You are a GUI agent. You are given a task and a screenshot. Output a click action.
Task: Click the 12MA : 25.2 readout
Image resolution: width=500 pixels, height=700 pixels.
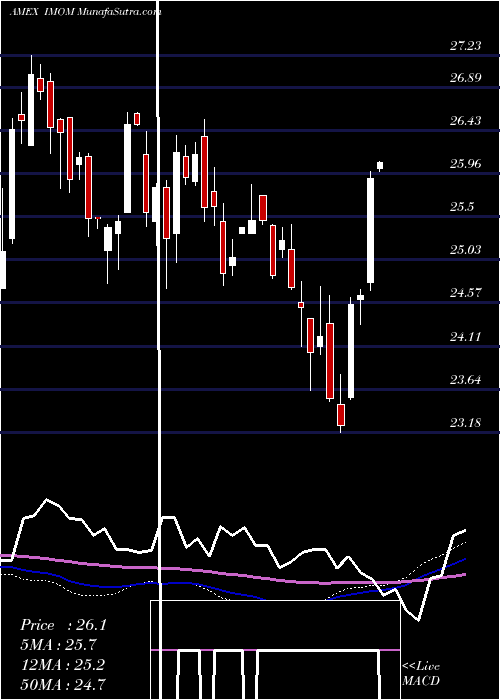62,665
